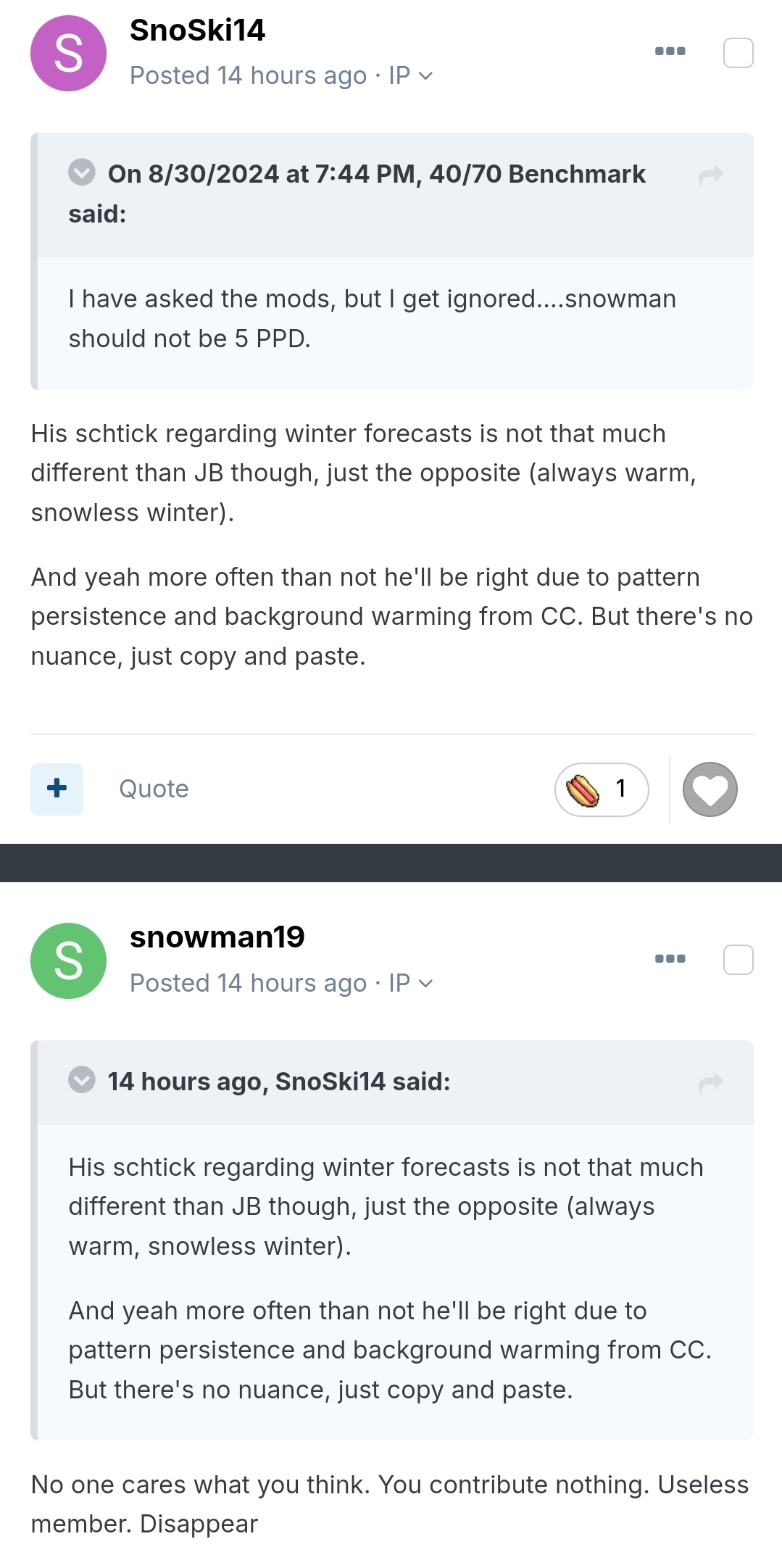782x1568 pixels.
Task: Open the three-dot menu on SnoSki14's post
Action: coord(670,51)
